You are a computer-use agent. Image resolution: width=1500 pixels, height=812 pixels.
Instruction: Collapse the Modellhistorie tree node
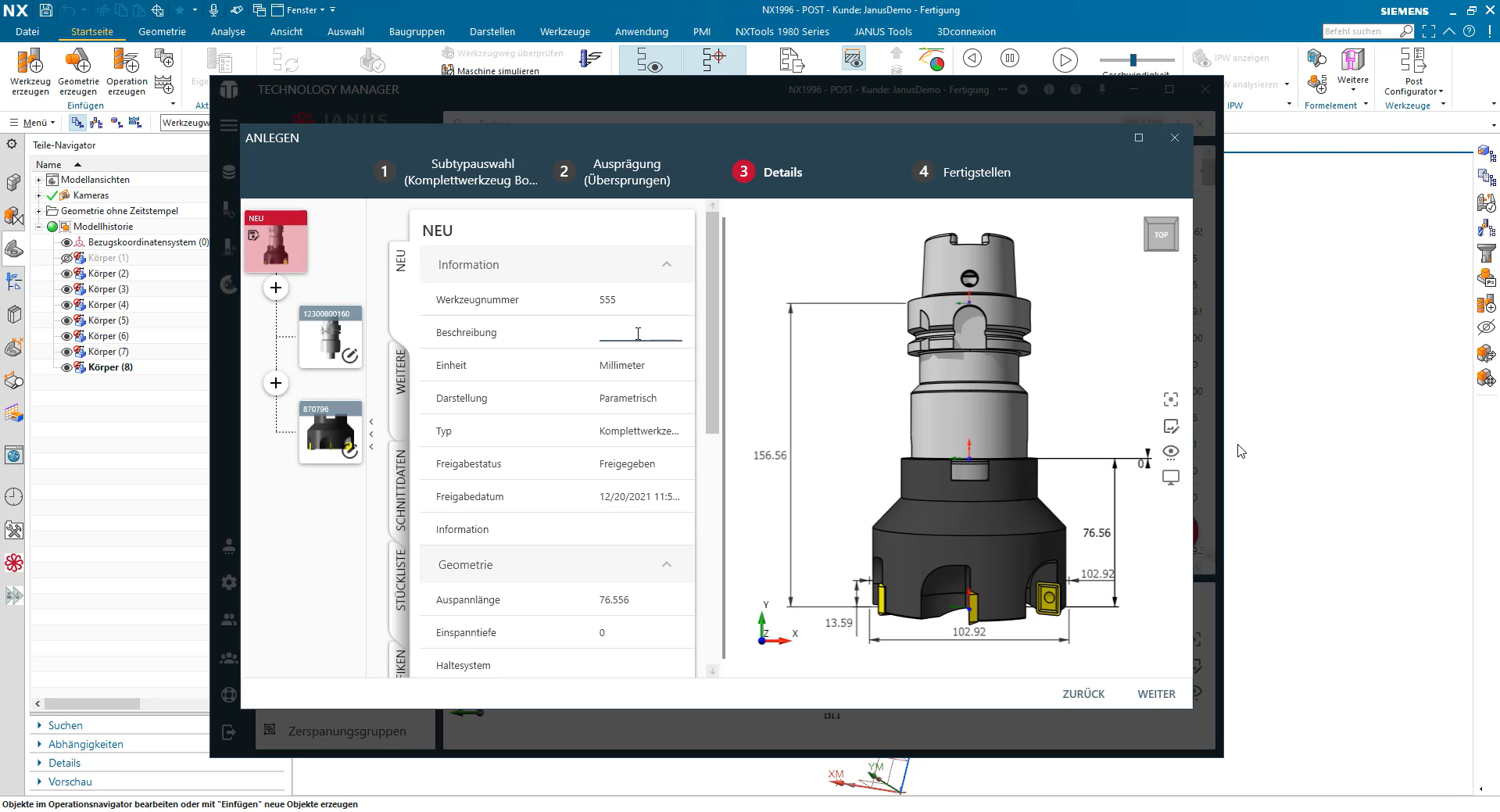(x=38, y=227)
